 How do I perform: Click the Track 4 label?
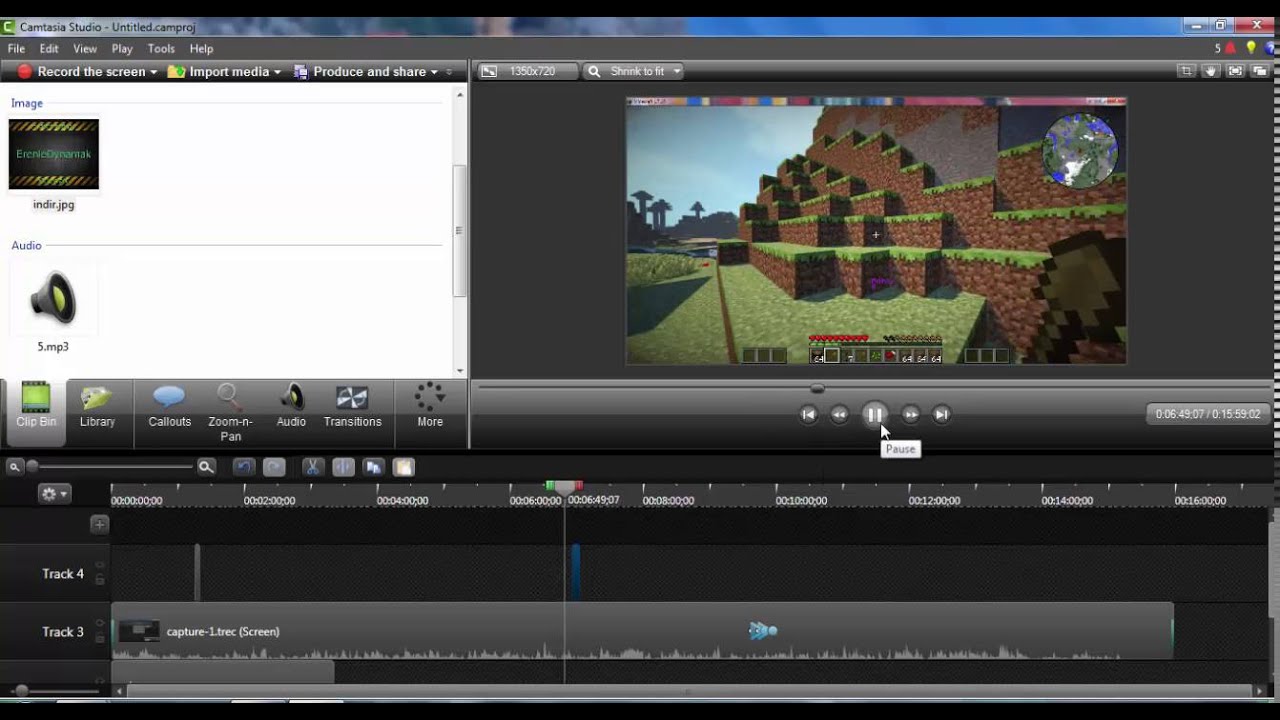tap(63, 574)
